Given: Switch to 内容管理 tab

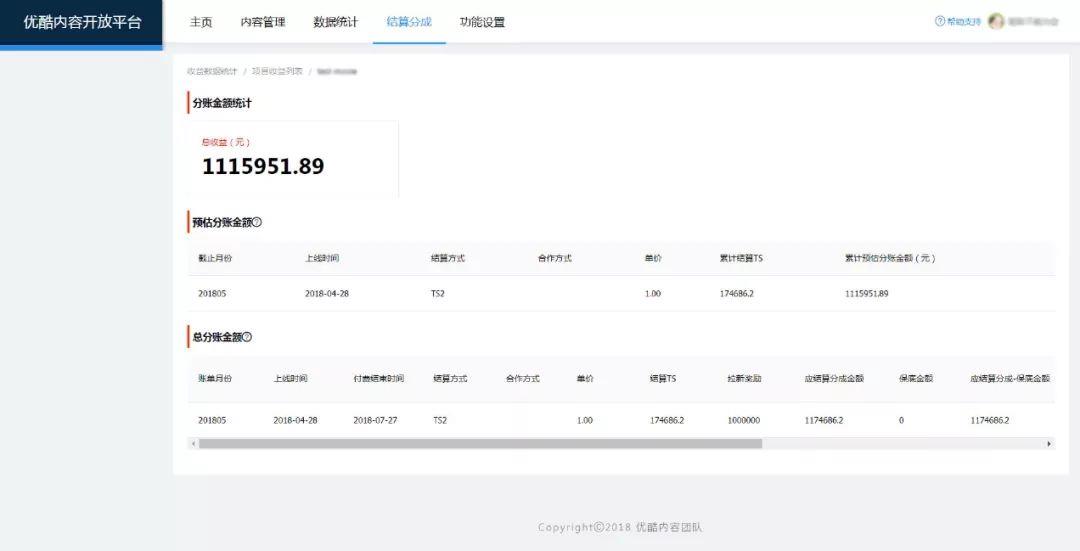Looking at the screenshot, I should [x=263, y=22].
